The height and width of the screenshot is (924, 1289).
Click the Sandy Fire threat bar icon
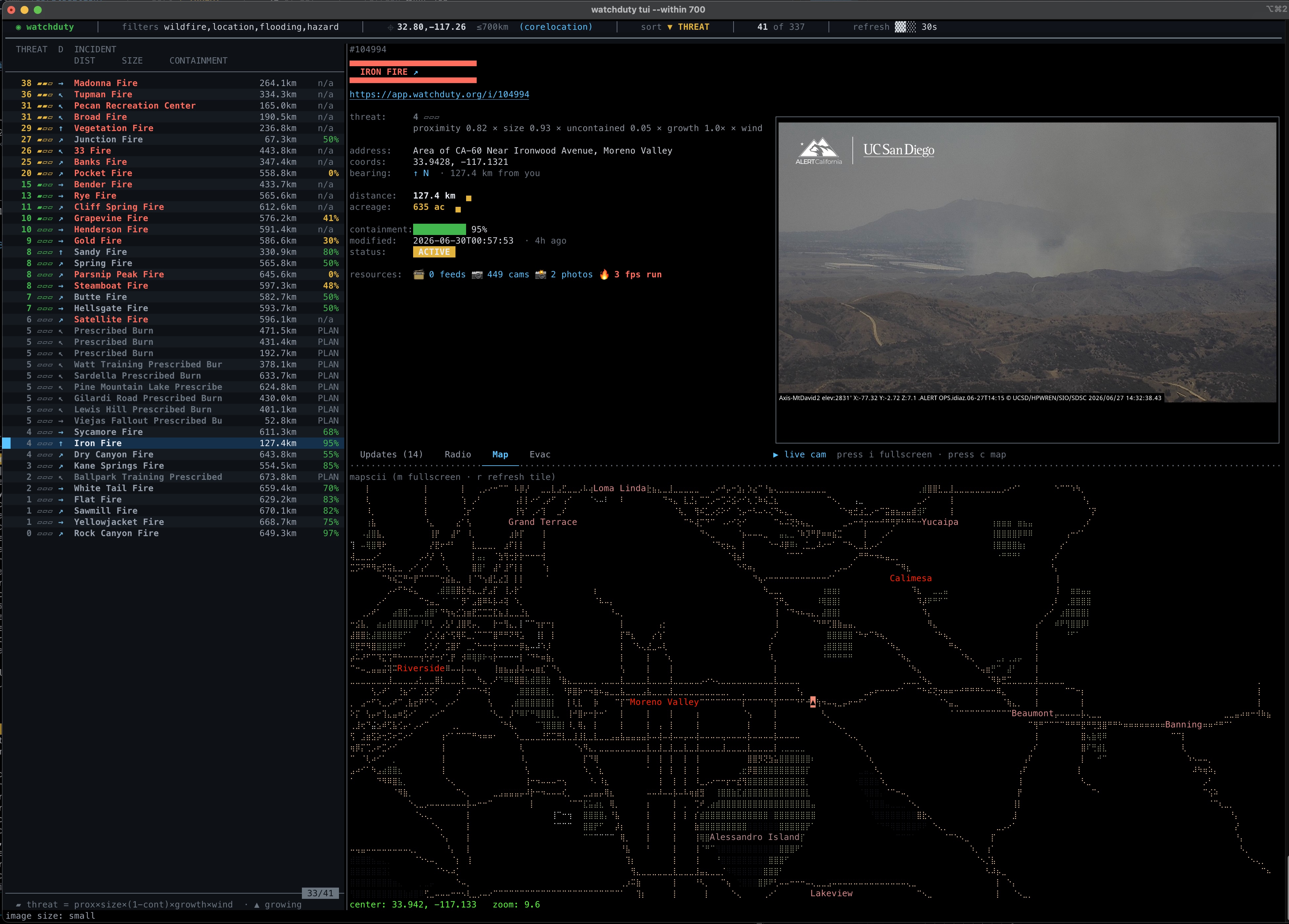coord(45,252)
